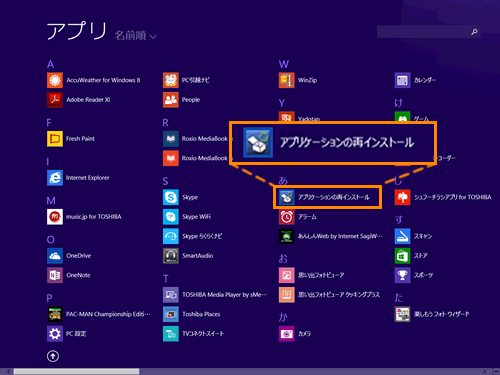Screen dimensions: 500x375
Task: Launch TVコネクトスイート icon
Action: (171, 334)
